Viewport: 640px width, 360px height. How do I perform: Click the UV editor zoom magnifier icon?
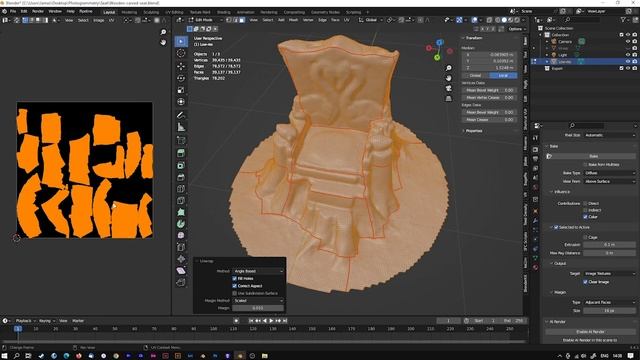click(x=163, y=32)
